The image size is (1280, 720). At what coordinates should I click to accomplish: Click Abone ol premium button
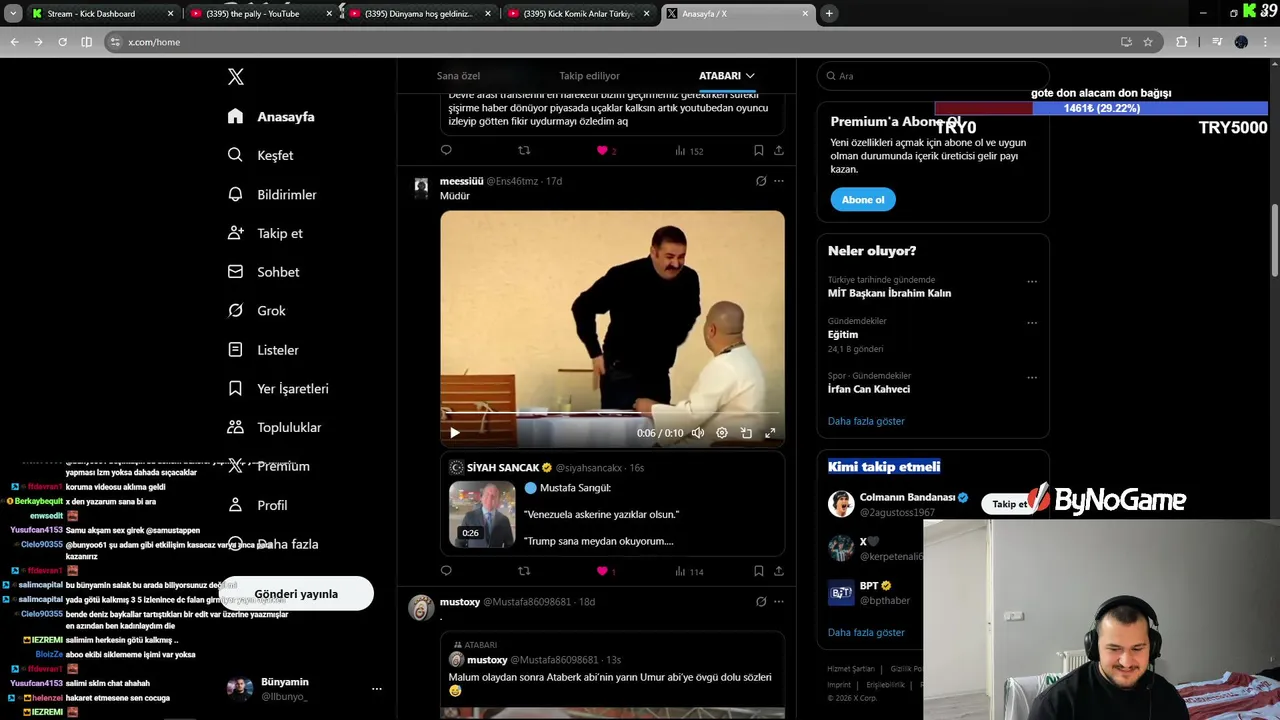pos(863,199)
